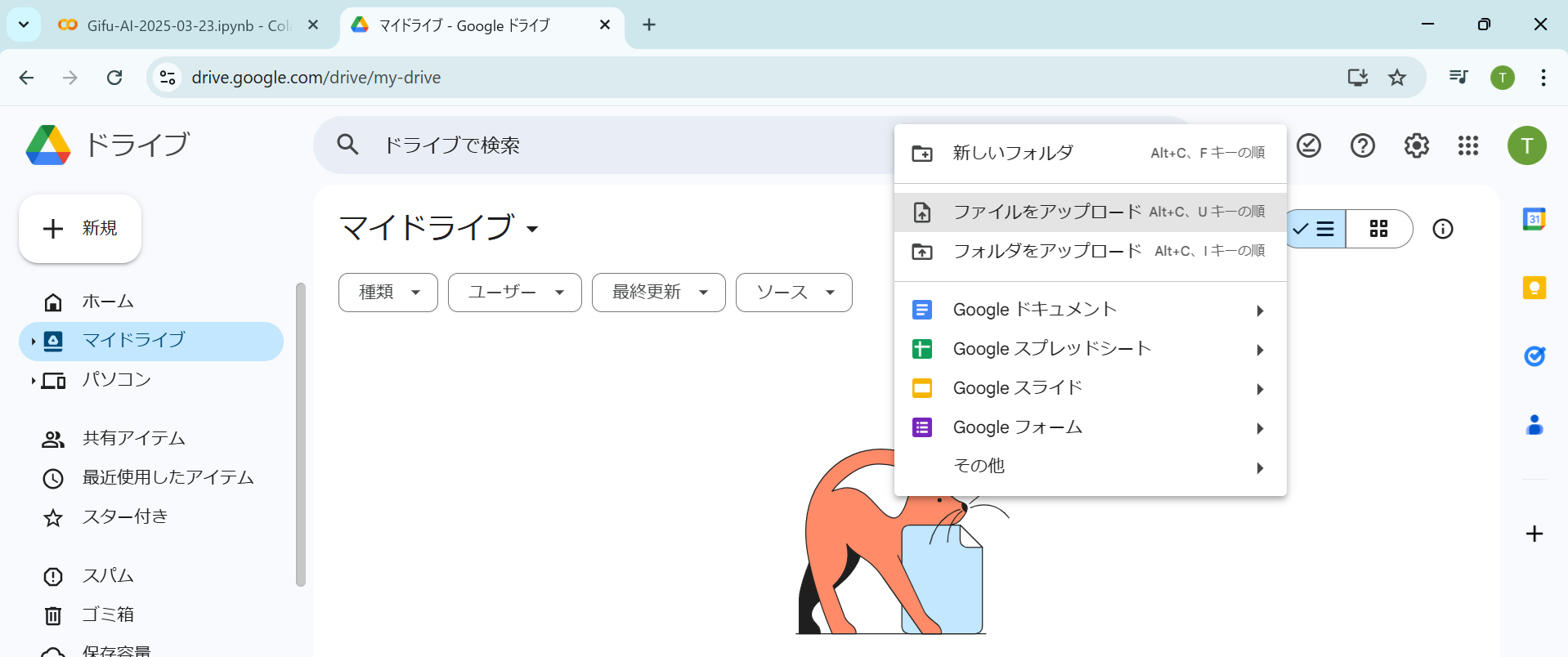1568x657 pixels.
Task: Reload the page
Action: 114,78
